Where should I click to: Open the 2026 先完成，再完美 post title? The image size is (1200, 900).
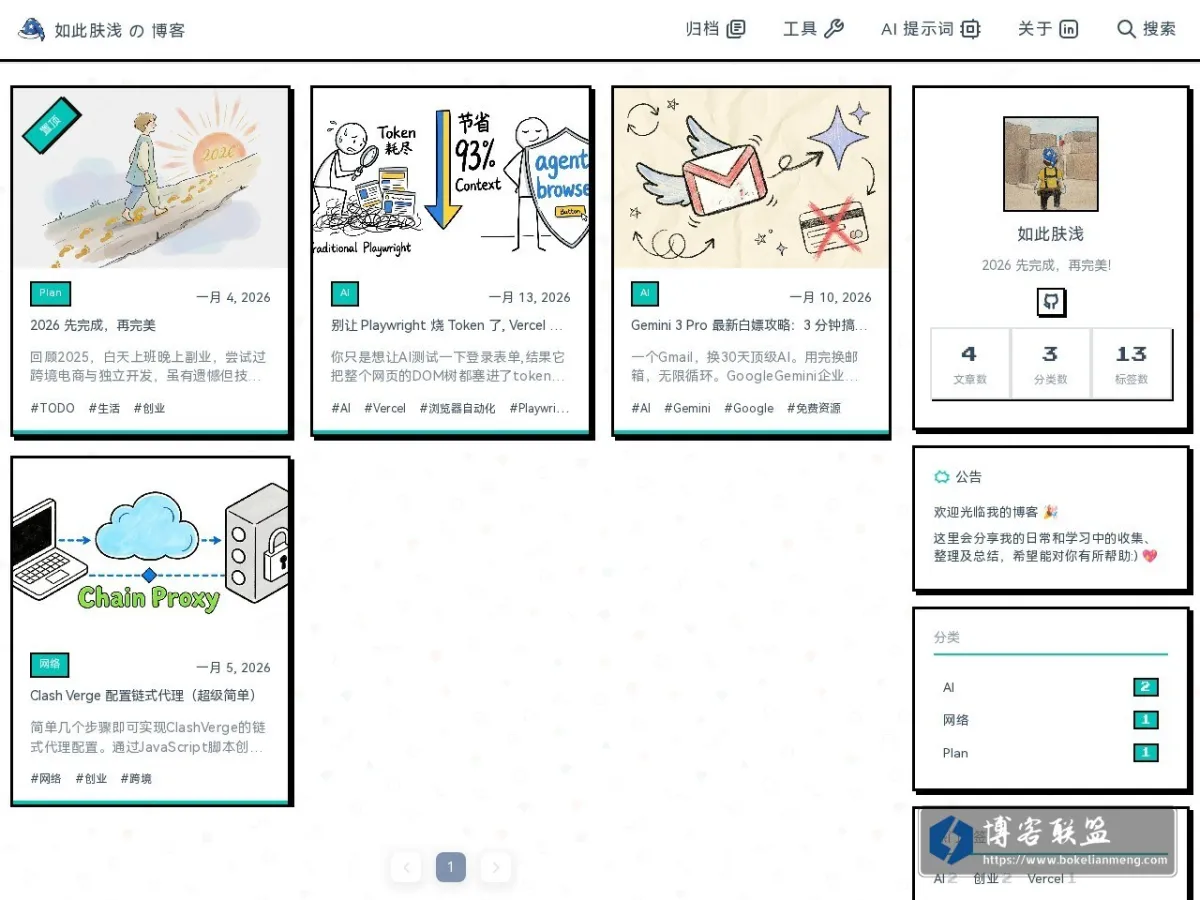[x=93, y=325]
